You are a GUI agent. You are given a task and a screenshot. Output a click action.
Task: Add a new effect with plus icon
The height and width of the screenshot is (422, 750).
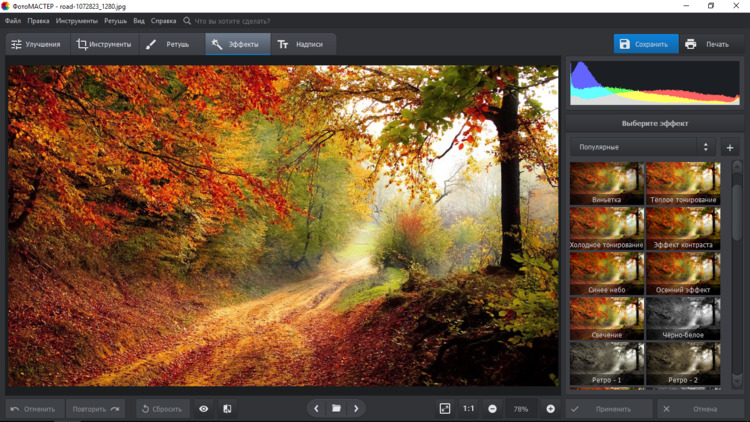point(730,147)
